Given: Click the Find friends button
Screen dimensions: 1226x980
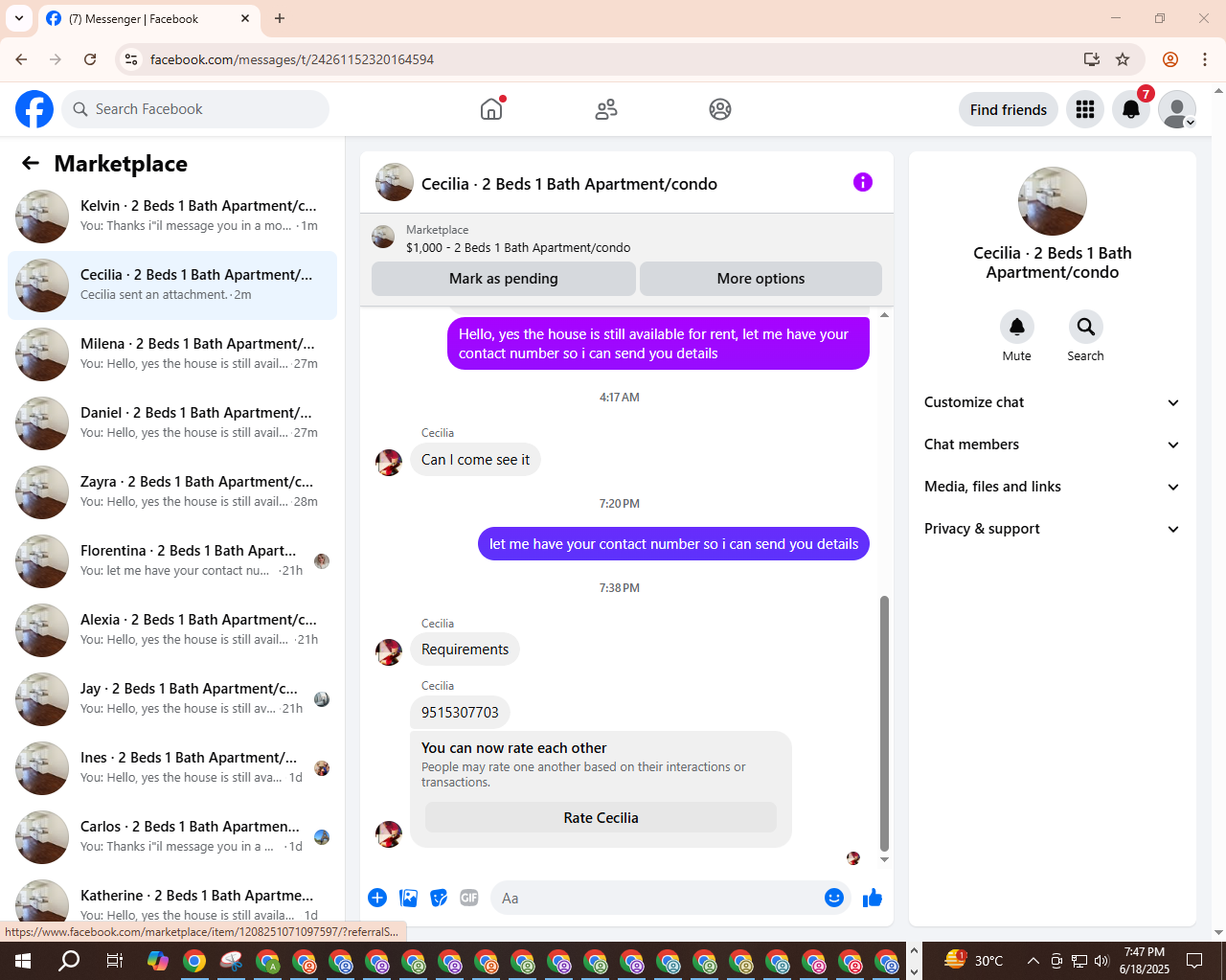Looking at the screenshot, I should [x=1009, y=109].
